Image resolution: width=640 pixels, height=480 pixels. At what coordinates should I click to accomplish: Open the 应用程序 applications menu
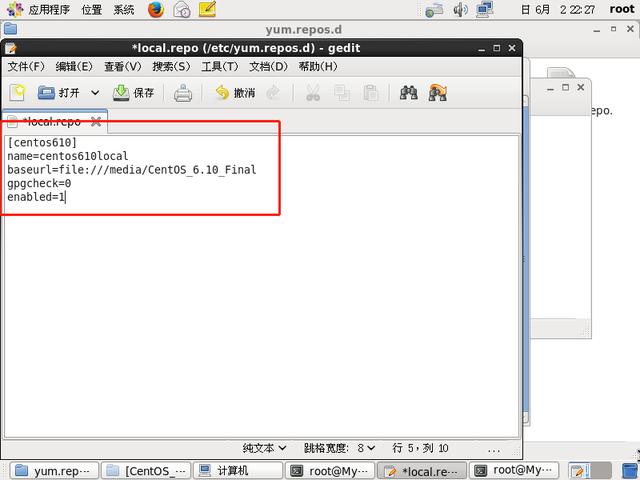38,9
